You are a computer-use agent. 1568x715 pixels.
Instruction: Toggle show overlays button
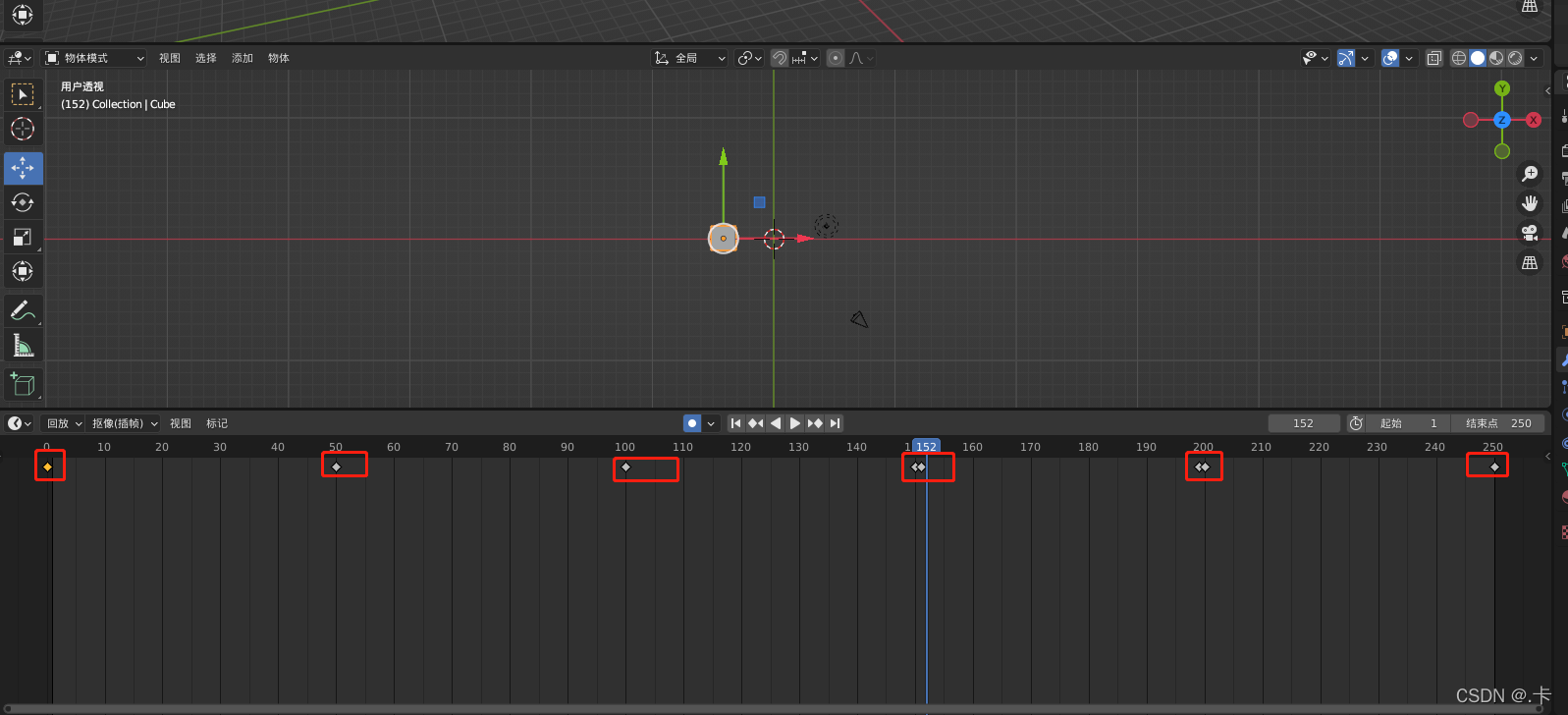1390,58
